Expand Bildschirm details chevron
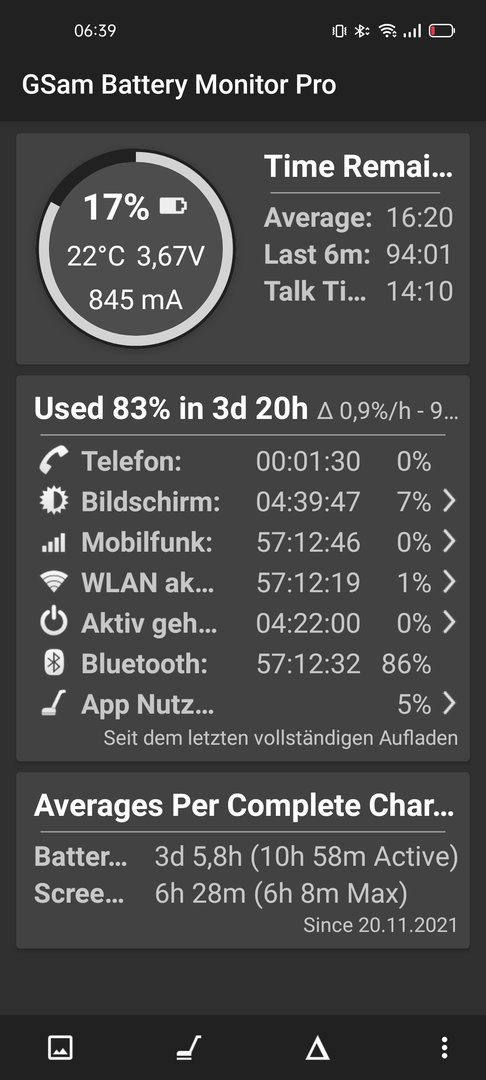 point(449,501)
